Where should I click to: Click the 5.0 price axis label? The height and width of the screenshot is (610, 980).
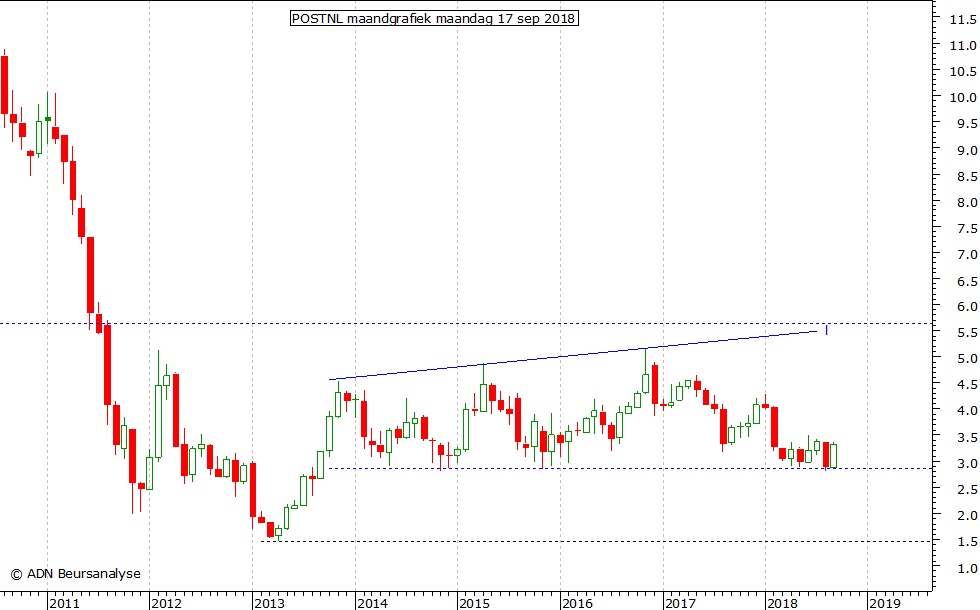point(967,359)
